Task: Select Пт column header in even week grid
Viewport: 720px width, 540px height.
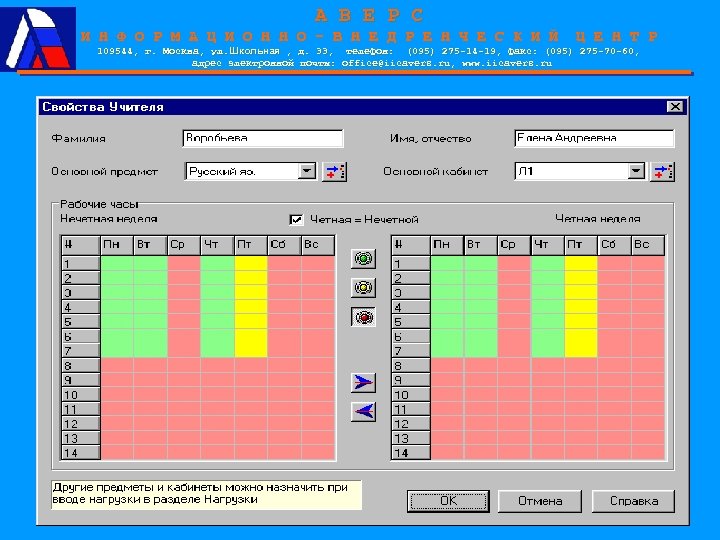Action: coord(581,245)
